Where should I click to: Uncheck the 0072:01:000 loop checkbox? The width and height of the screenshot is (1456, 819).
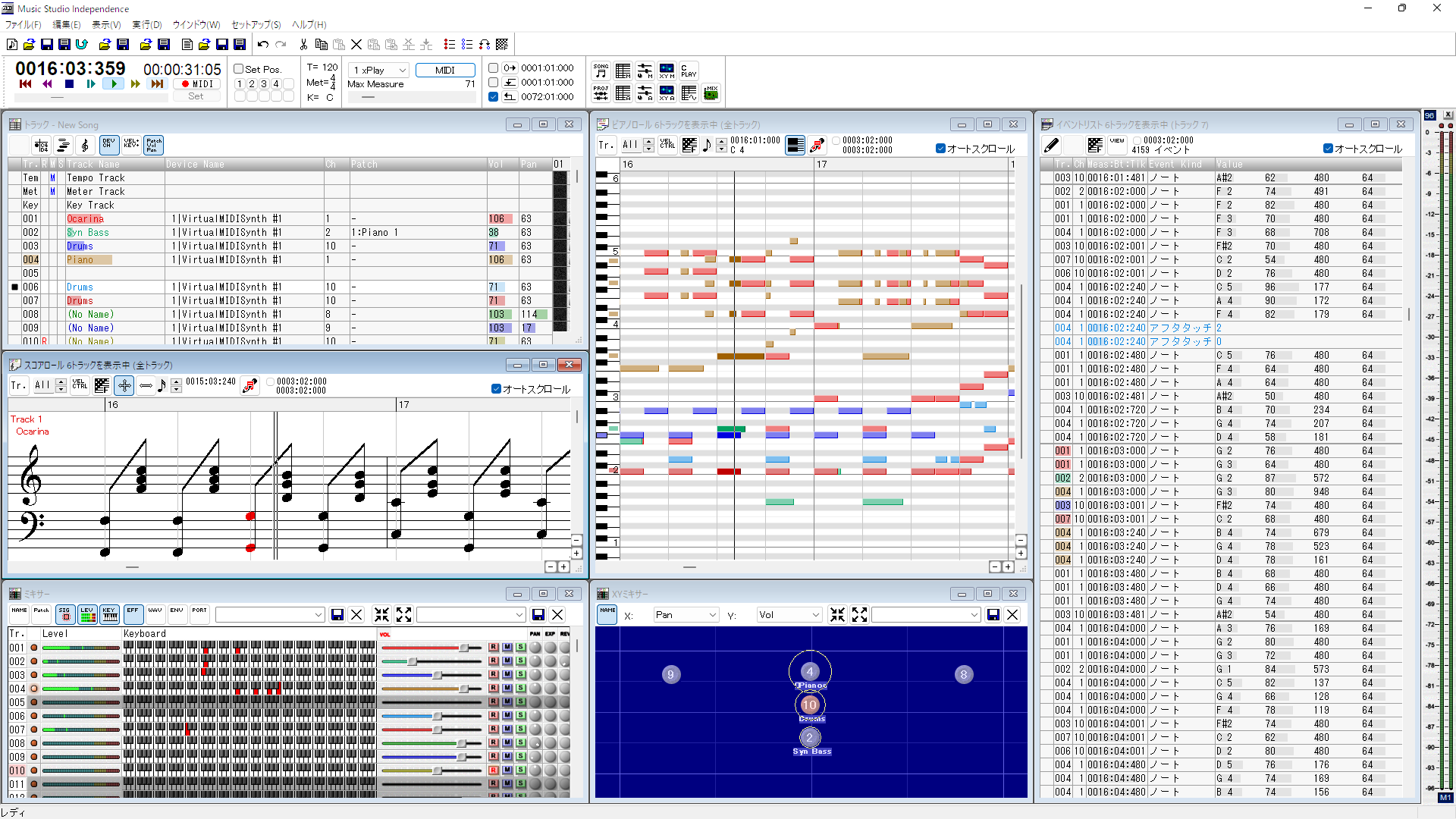494,97
